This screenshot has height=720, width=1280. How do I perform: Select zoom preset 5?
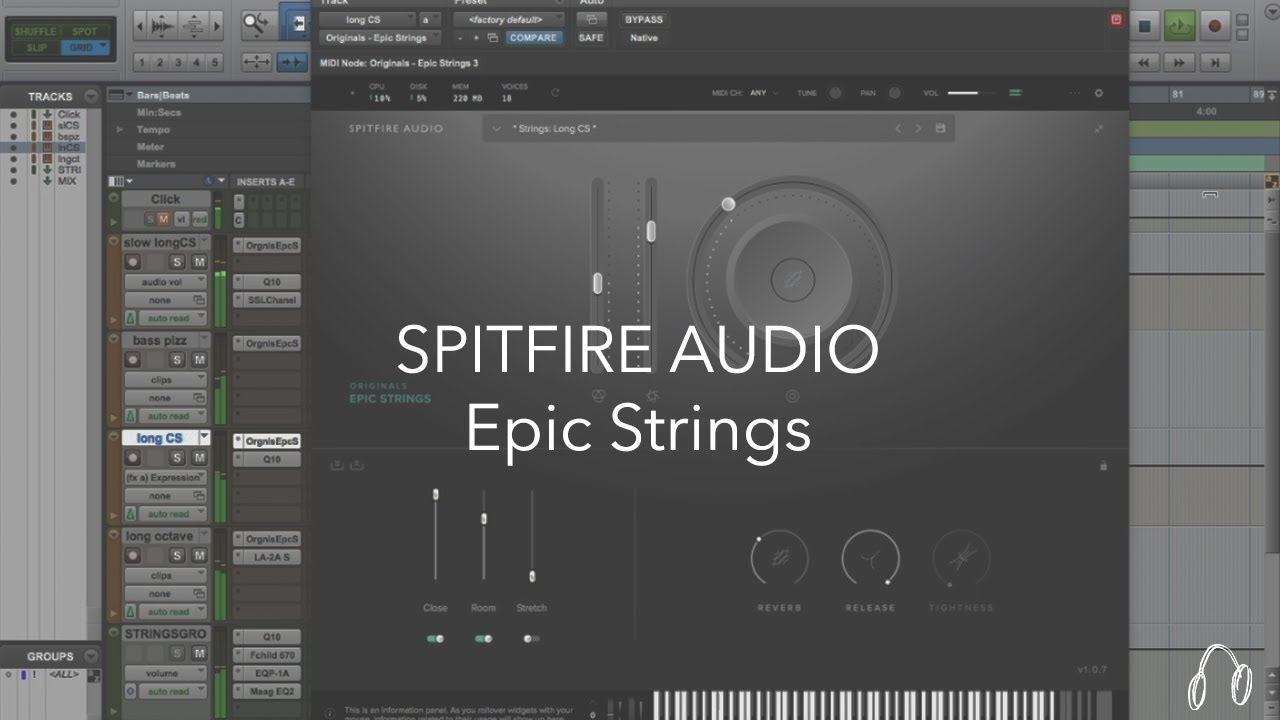[214, 62]
